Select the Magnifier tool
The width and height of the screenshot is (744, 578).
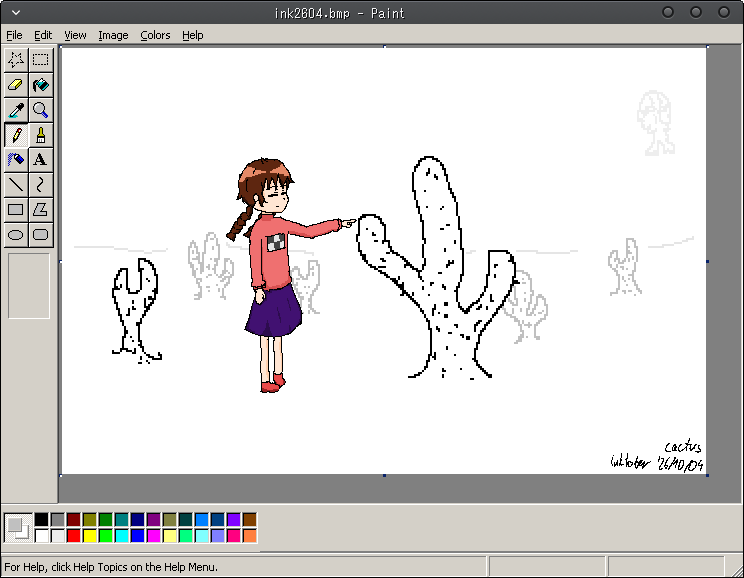41,110
